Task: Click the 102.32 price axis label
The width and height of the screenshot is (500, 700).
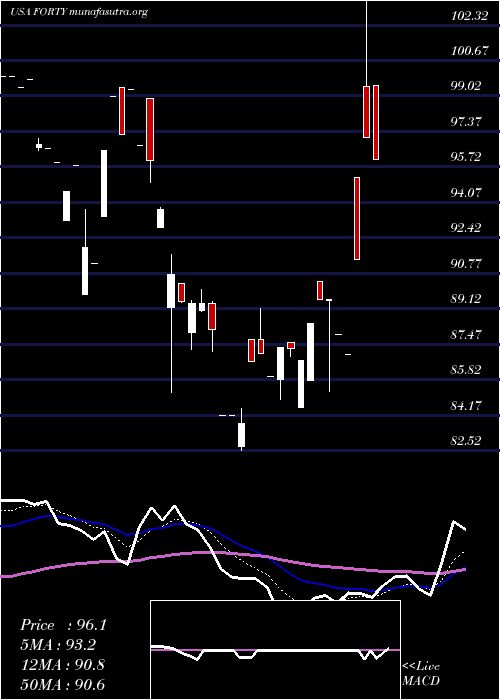Action: pos(469,17)
